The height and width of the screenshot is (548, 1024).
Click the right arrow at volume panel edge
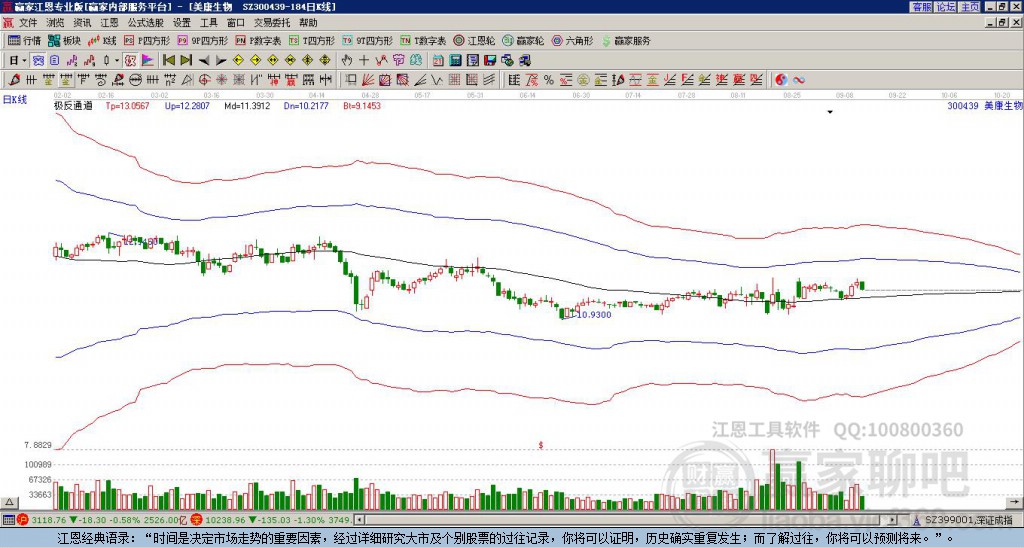point(1014,502)
